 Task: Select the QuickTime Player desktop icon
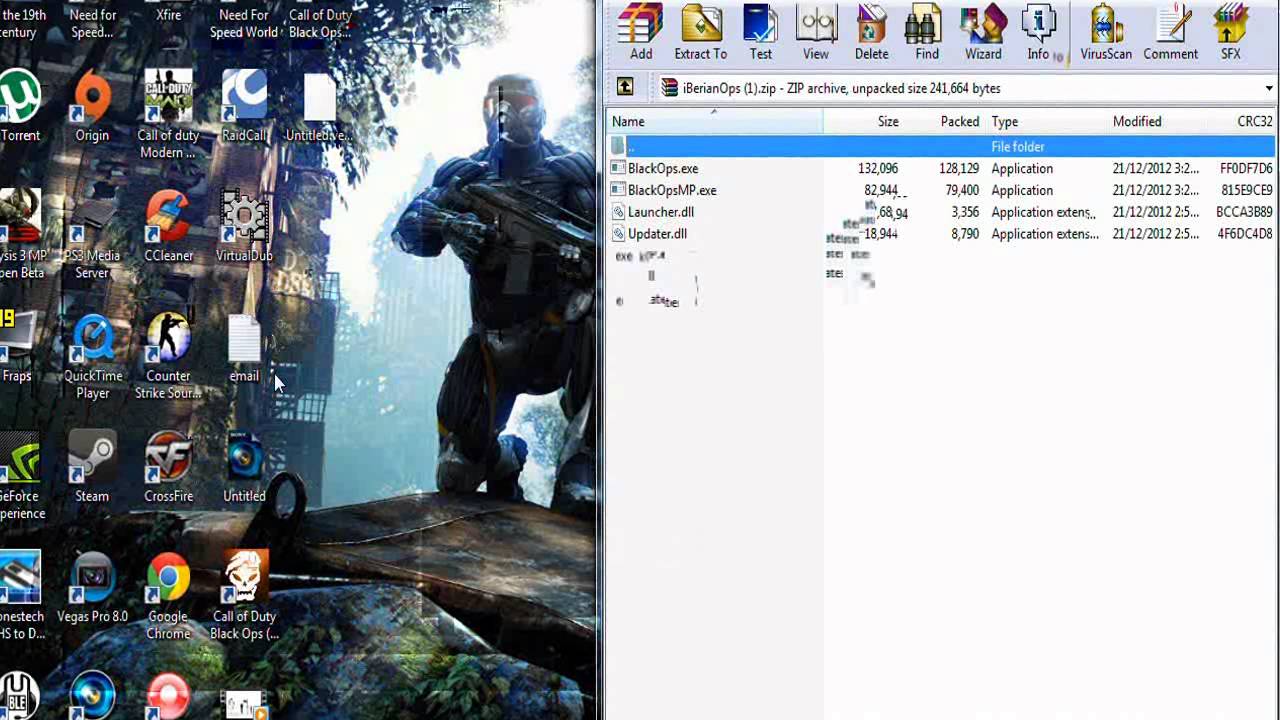click(x=92, y=355)
